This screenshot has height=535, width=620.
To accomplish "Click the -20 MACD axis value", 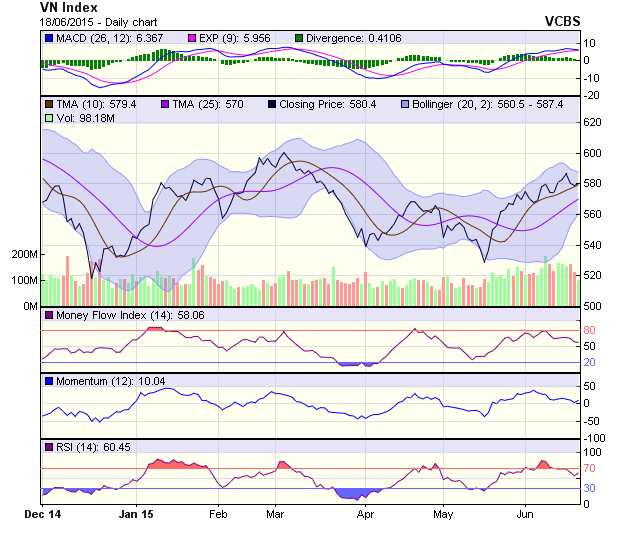I will tap(592, 96).
